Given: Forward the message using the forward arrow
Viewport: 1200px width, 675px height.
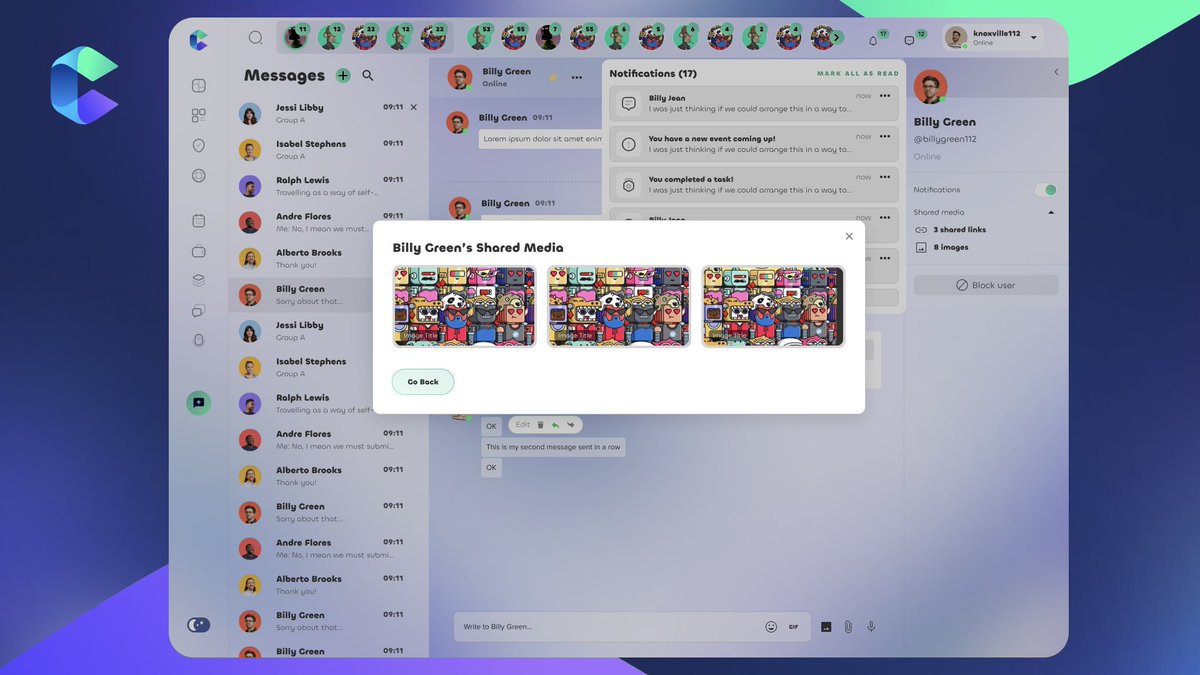Looking at the screenshot, I should click(570, 425).
